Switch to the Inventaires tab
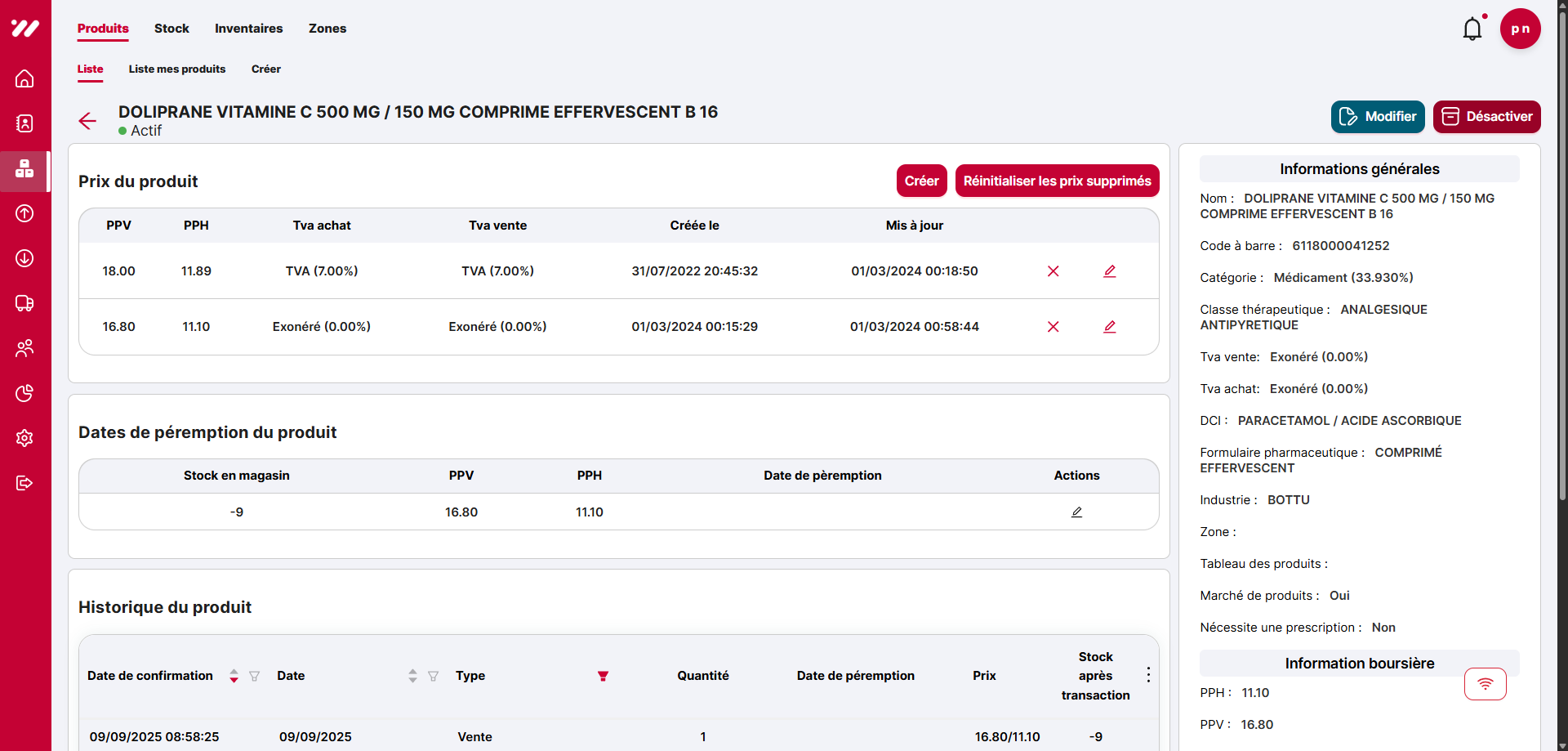The image size is (1568, 751). click(x=248, y=28)
